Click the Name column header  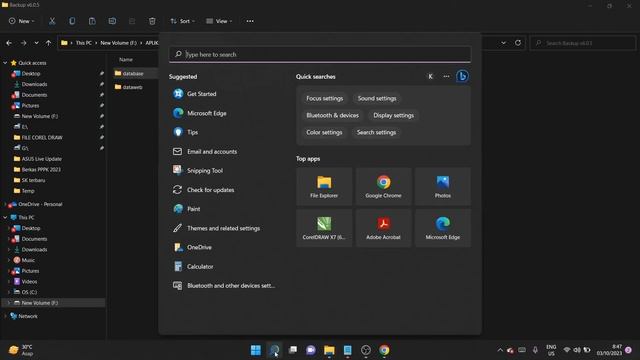point(126,60)
